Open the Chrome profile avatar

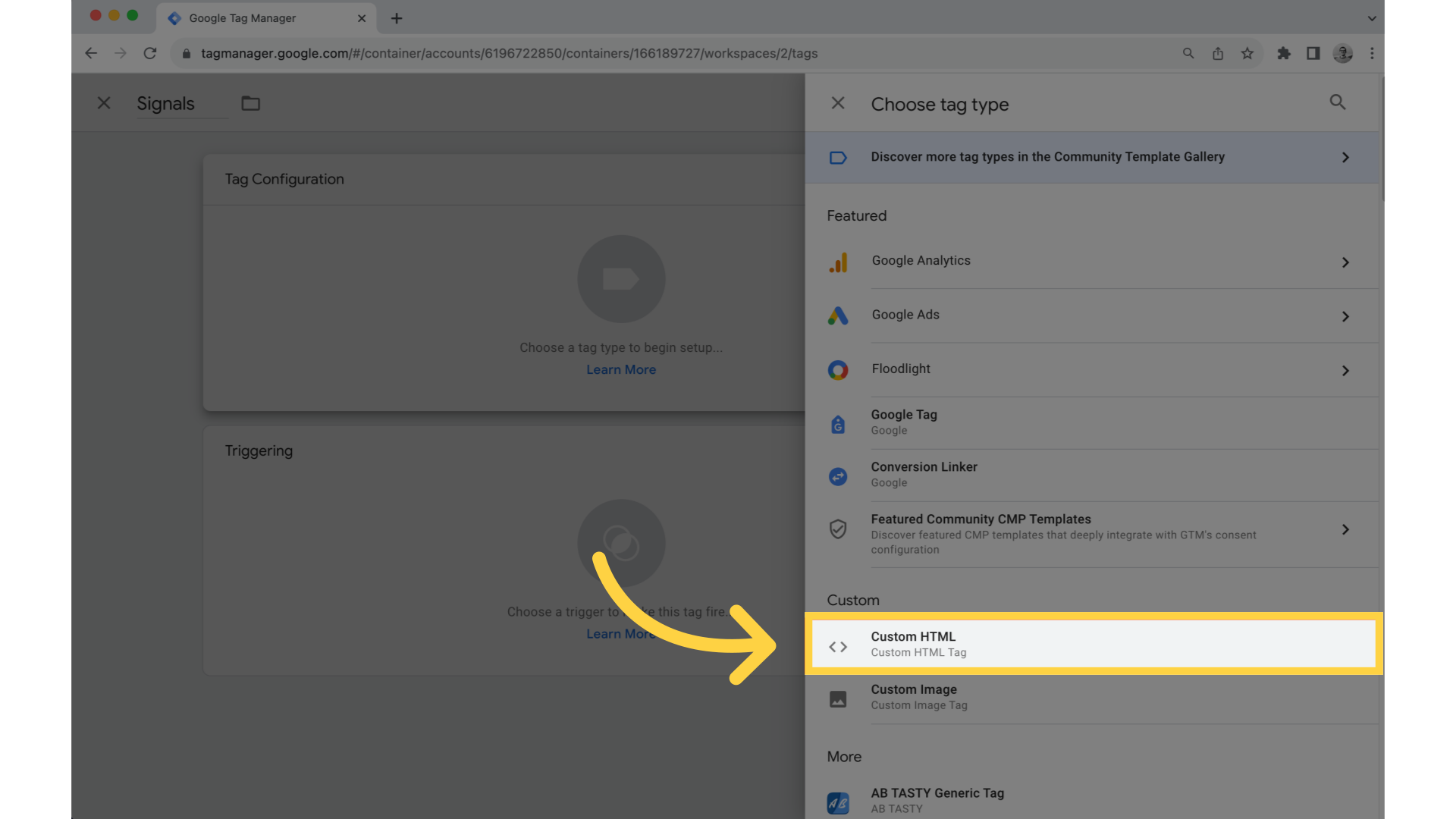[1343, 53]
